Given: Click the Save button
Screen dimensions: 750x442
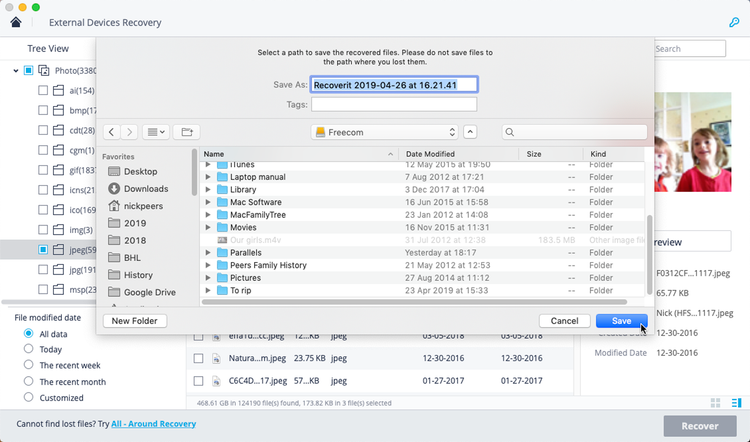Looking at the screenshot, I should point(621,321).
